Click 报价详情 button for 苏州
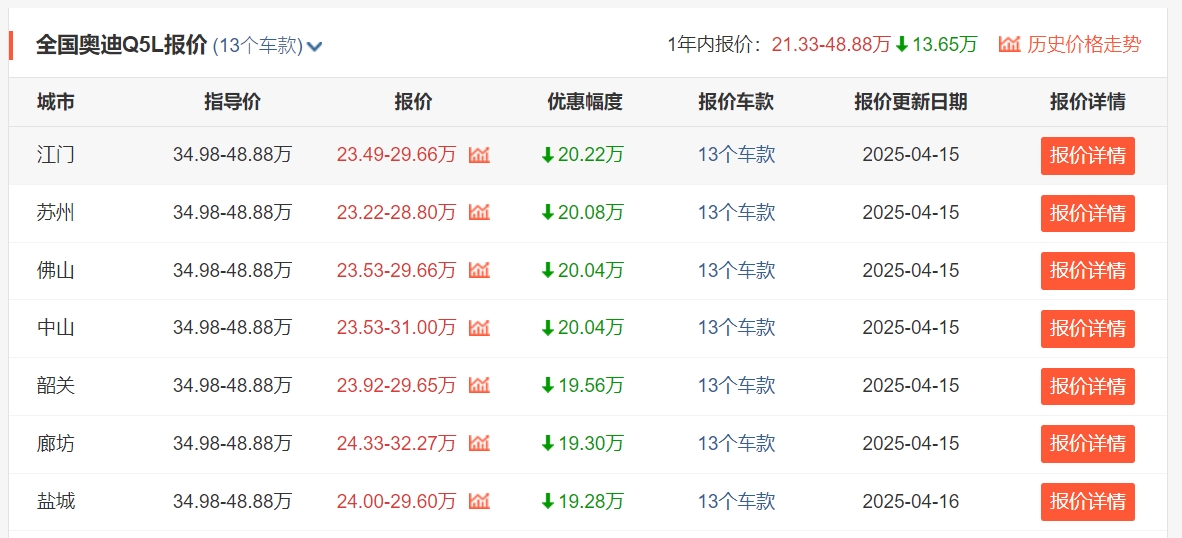Image resolution: width=1182 pixels, height=538 pixels. click(1087, 213)
